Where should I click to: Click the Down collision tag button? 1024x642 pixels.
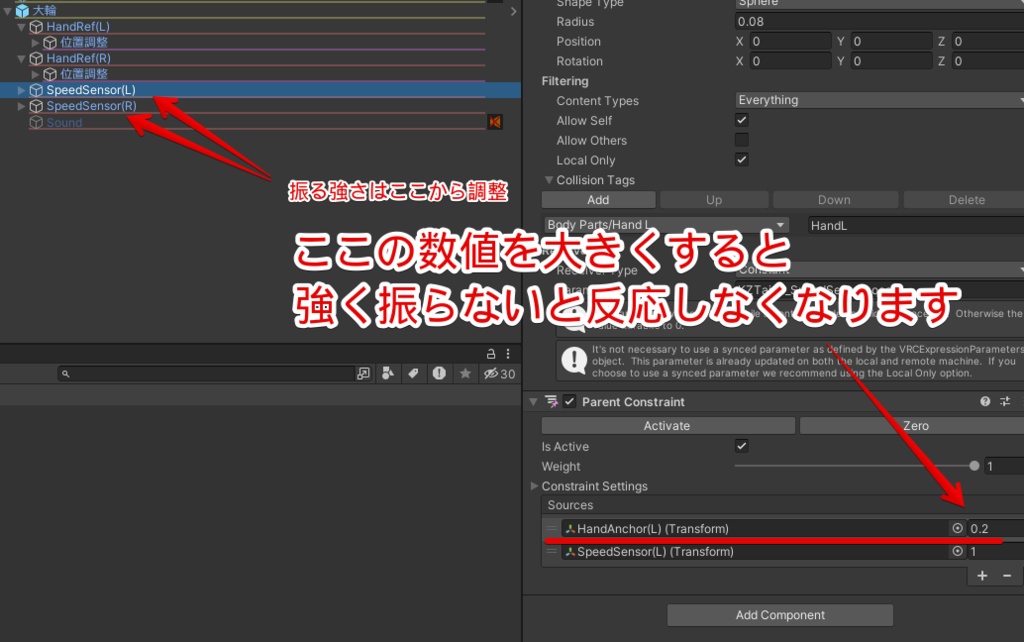pyautogui.click(x=835, y=200)
